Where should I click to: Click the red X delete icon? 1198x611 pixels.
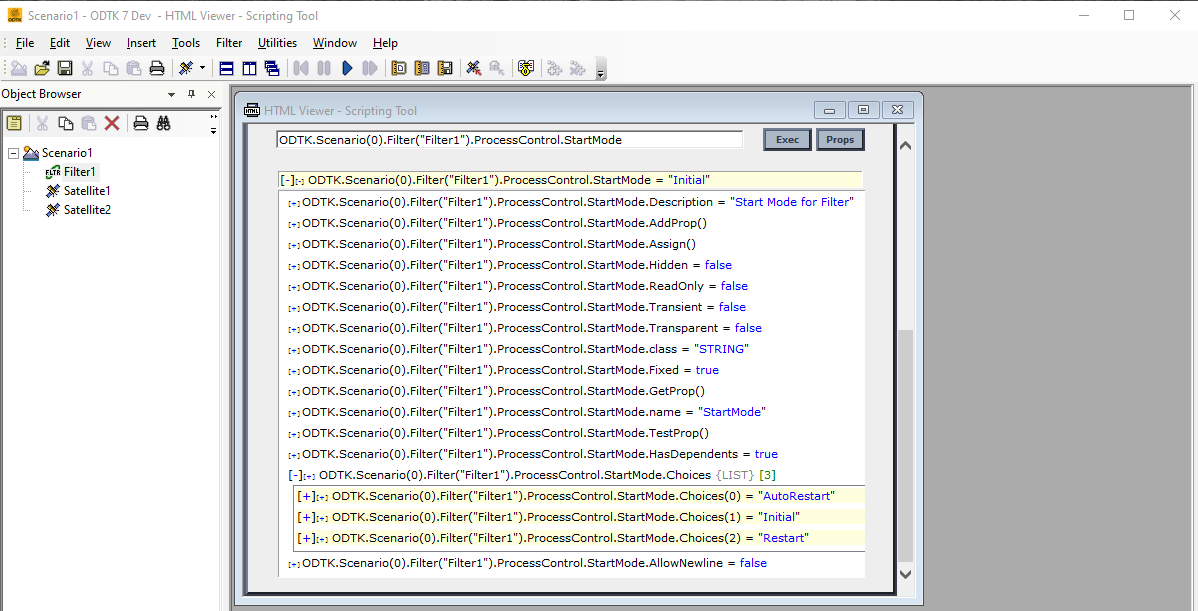pos(112,123)
